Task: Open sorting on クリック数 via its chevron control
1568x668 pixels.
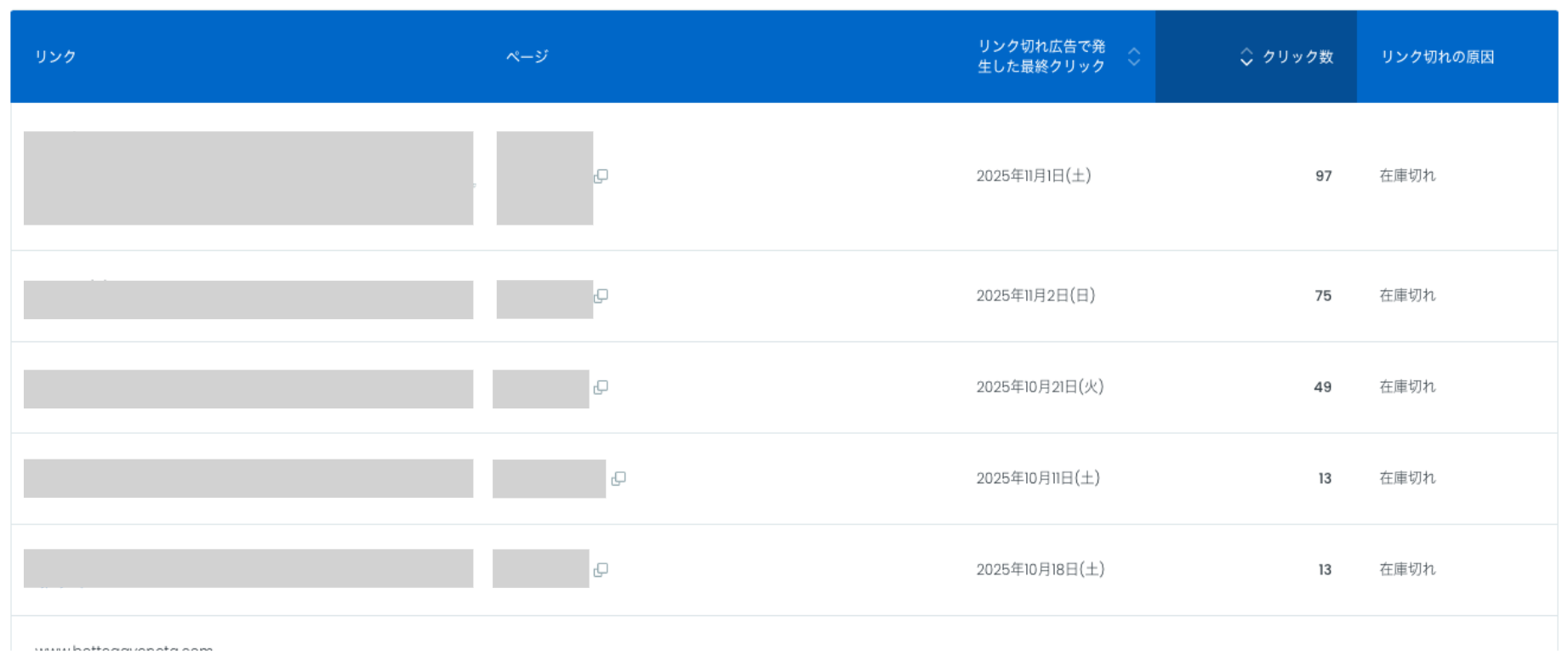Action: pos(1246,58)
